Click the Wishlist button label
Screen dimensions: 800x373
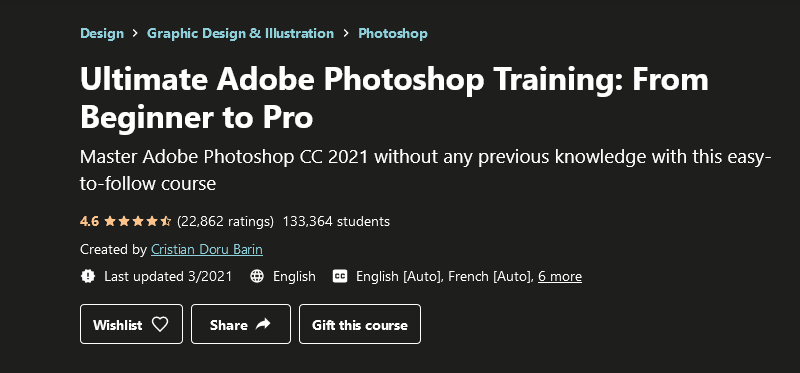(x=117, y=325)
